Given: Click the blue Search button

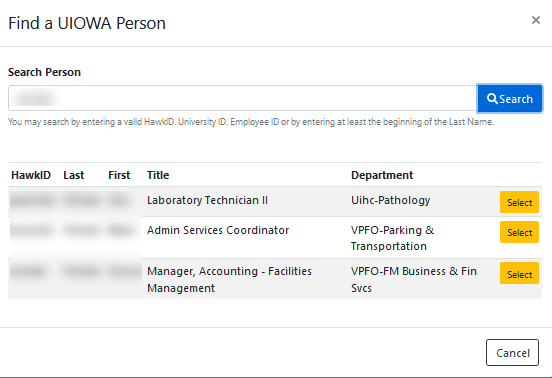Looking at the screenshot, I should coord(509,99).
